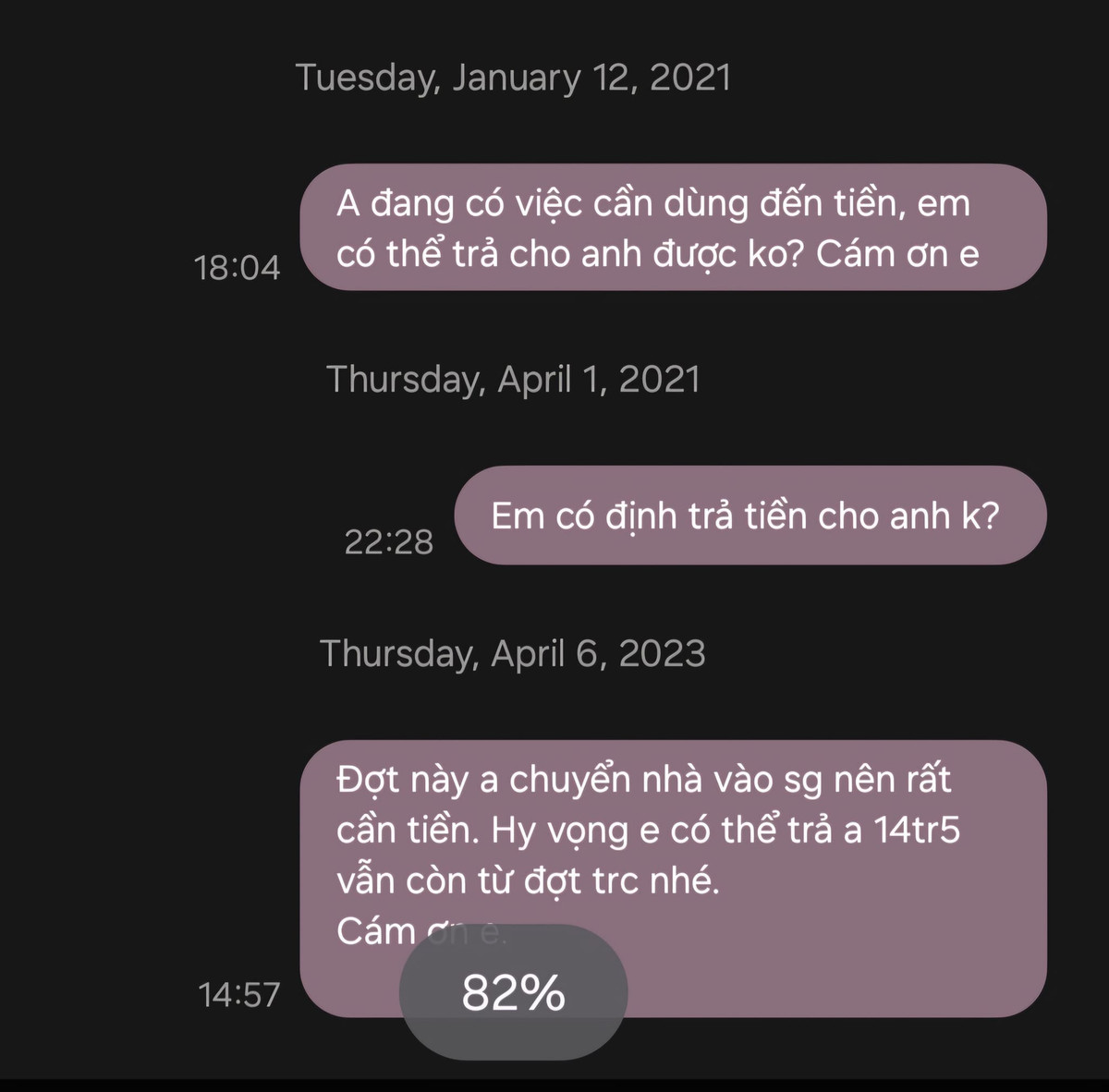This screenshot has width=1109, height=1092.
Task: Select the 'Thursday, April 1, 2021' date separator
Action: 516,379
